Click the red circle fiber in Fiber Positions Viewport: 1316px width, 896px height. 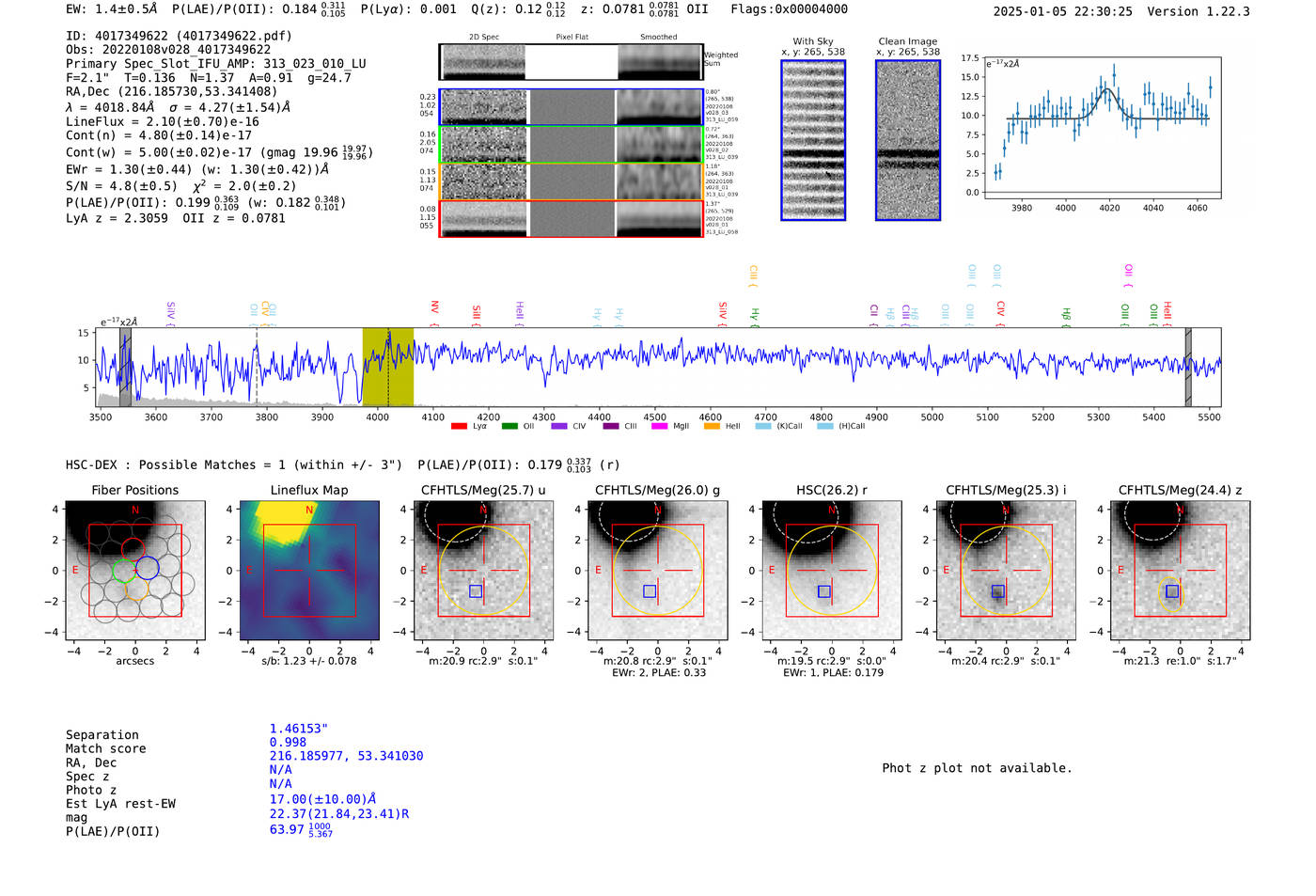(x=133, y=552)
